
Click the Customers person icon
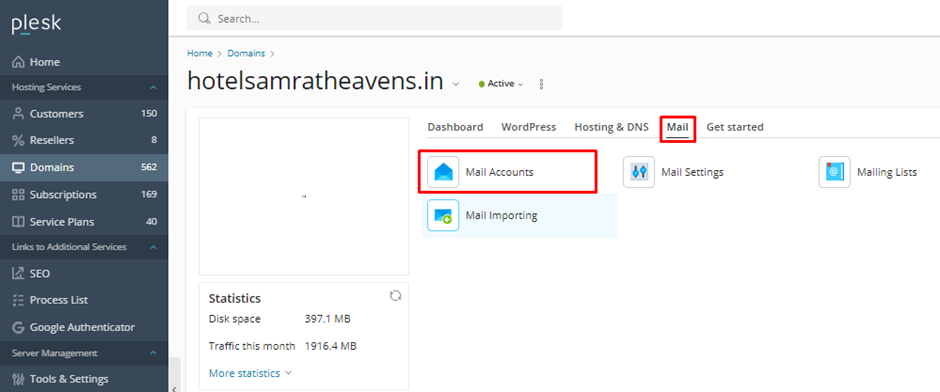pyautogui.click(x=19, y=113)
